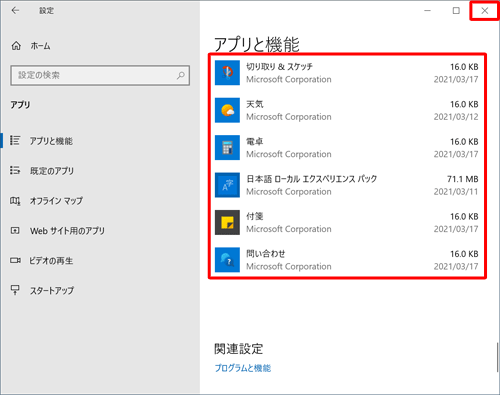Select 日本語 ローカル エクスペリエンス パック name
Image resolution: width=500 pixels, height=395 pixels.
pyautogui.click(x=312, y=179)
